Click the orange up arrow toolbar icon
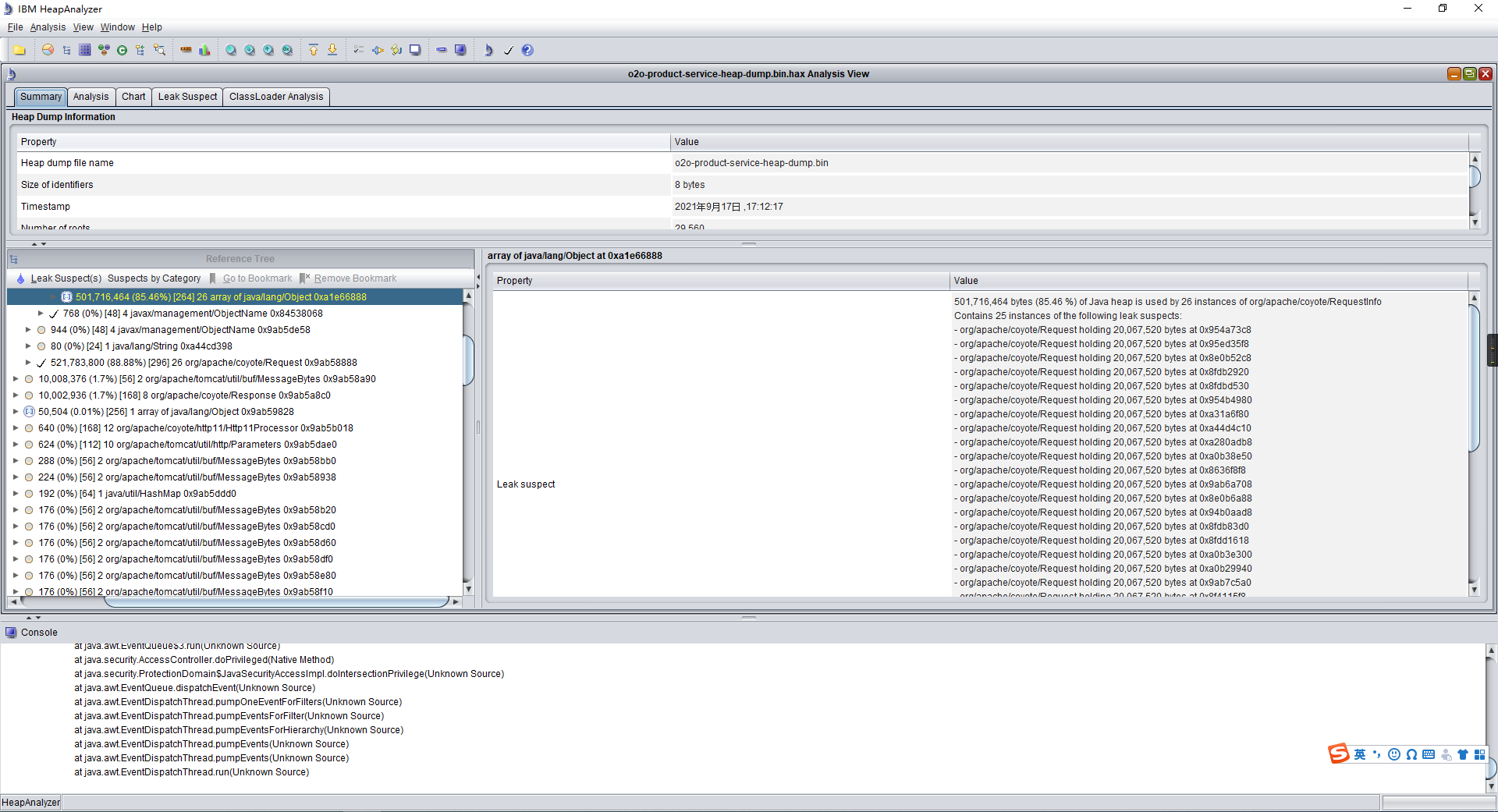 (x=314, y=50)
